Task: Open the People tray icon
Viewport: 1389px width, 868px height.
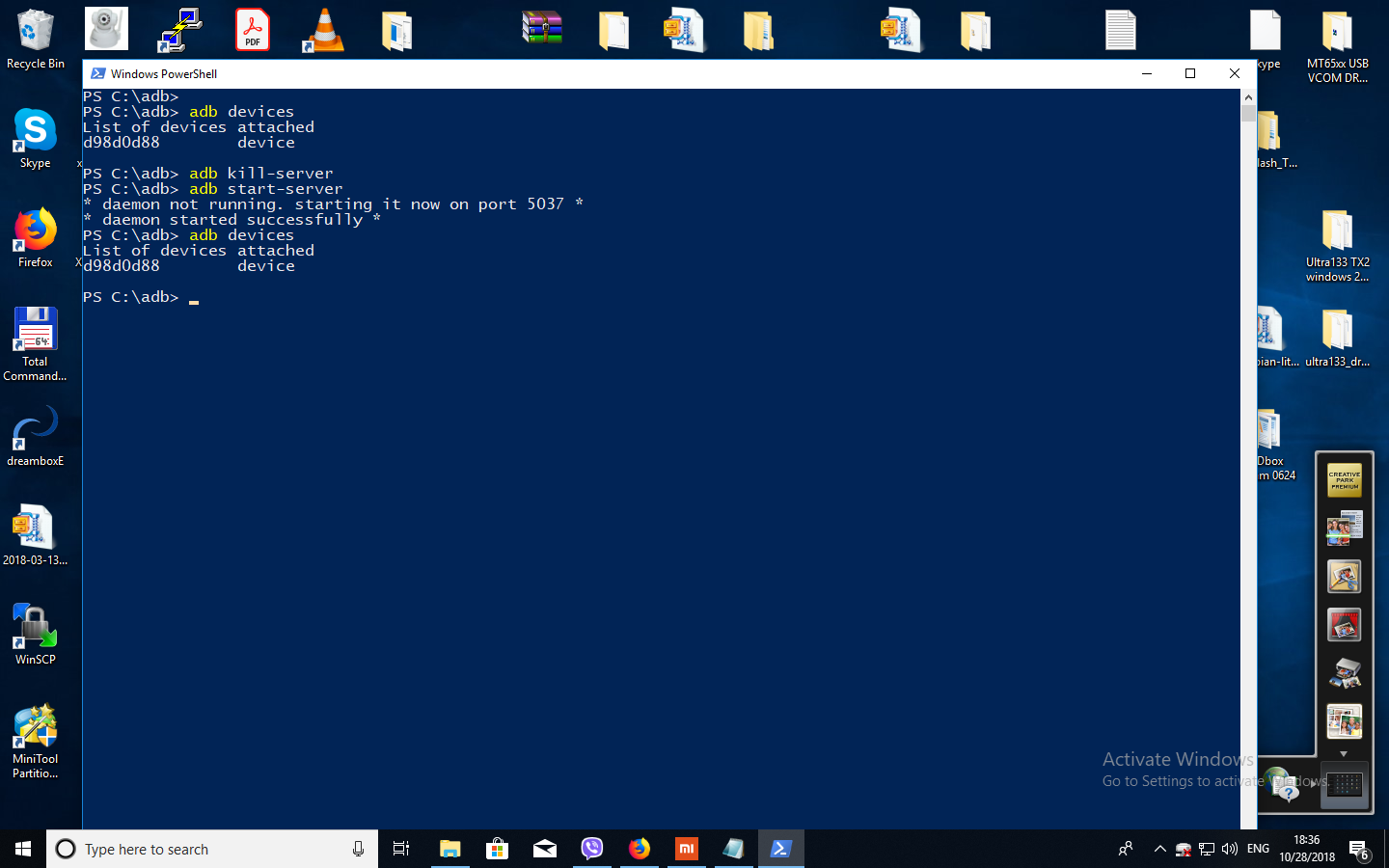Action: (1126, 849)
